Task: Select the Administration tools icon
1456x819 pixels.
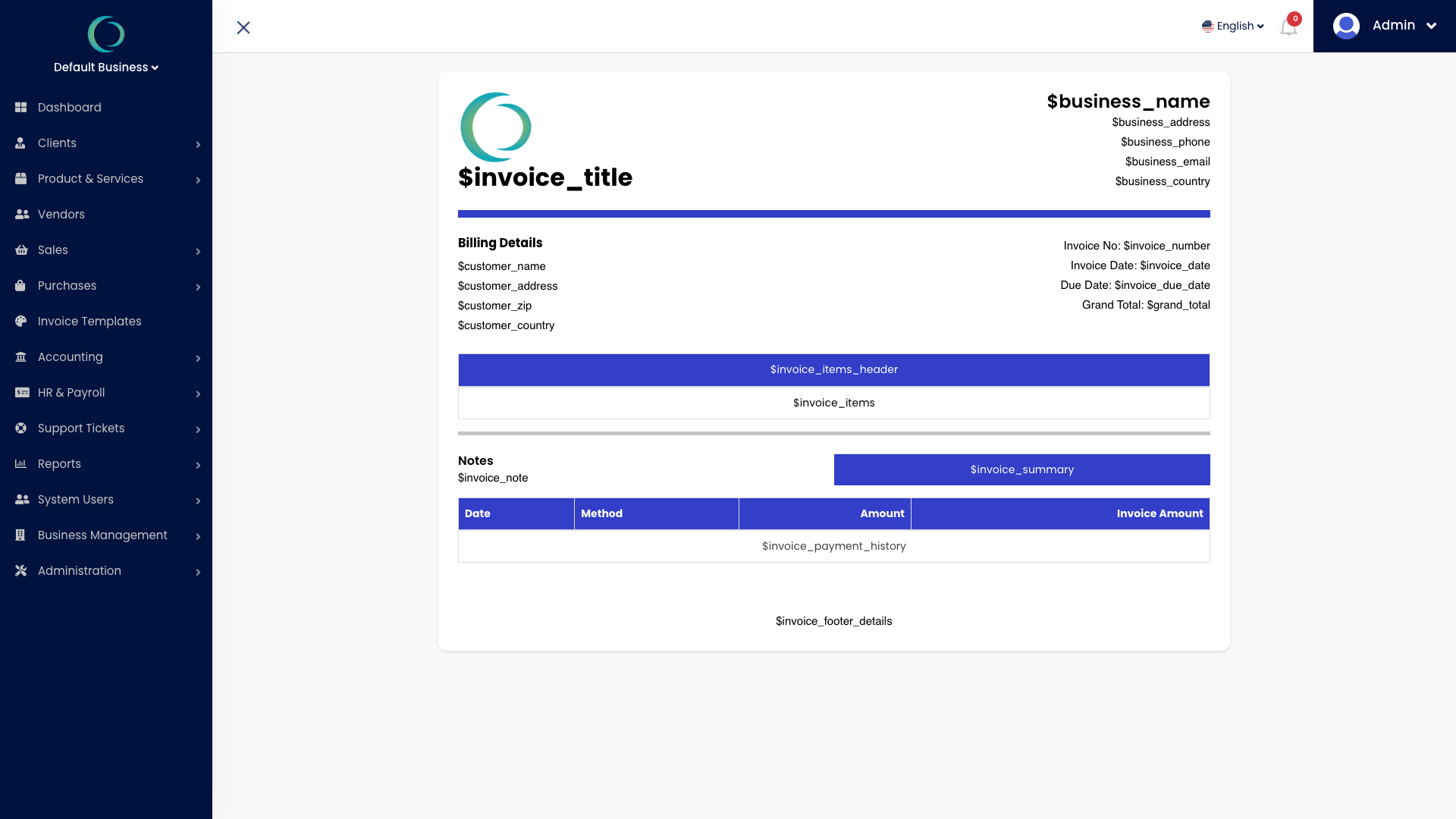Action: click(x=21, y=570)
